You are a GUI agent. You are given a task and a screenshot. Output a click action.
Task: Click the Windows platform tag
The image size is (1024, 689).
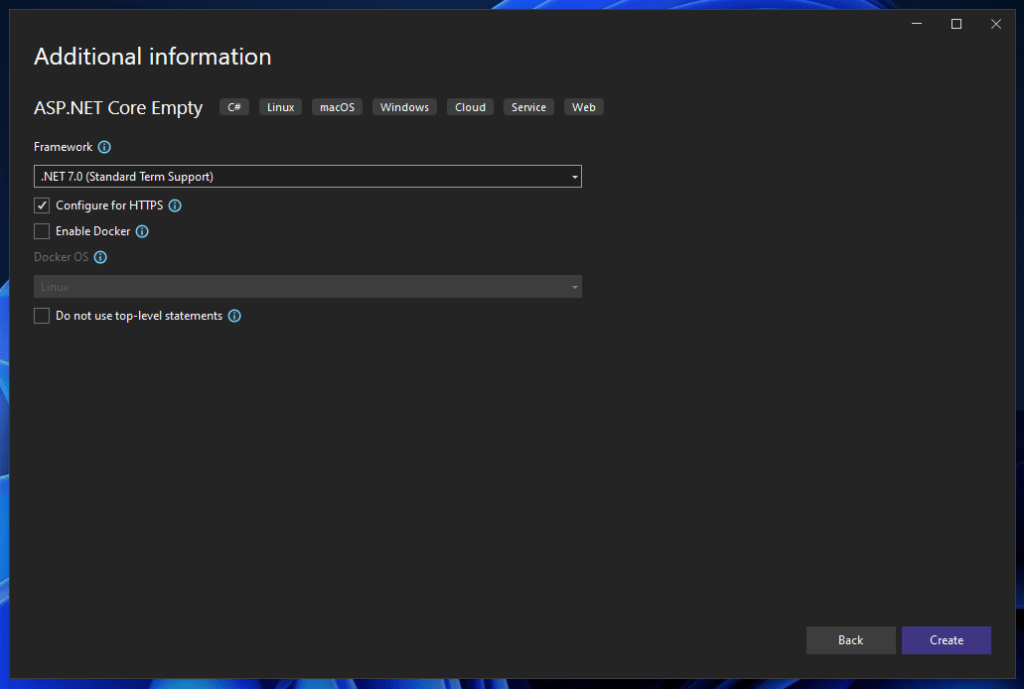(x=404, y=107)
